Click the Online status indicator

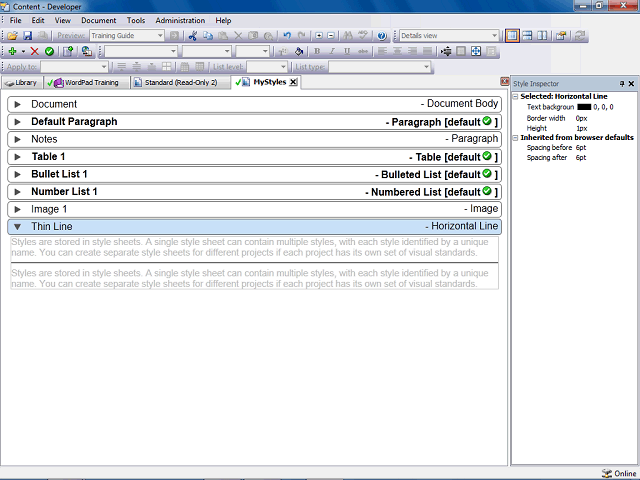pyautogui.click(x=619, y=473)
